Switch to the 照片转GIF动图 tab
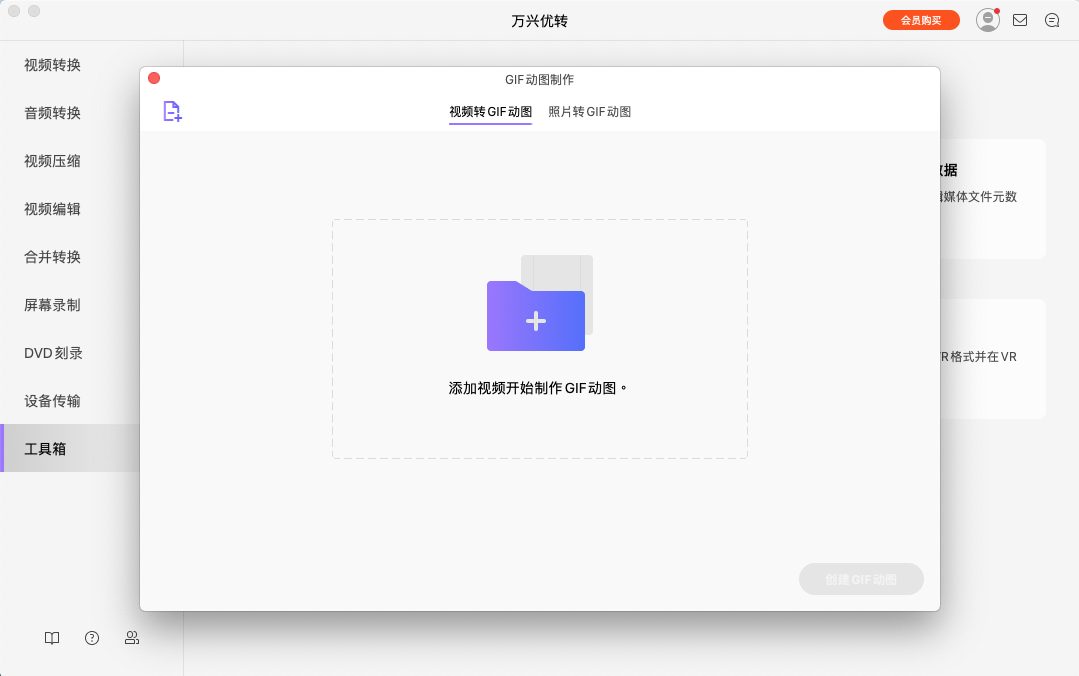The height and width of the screenshot is (676, 1079). click(589, 112)
